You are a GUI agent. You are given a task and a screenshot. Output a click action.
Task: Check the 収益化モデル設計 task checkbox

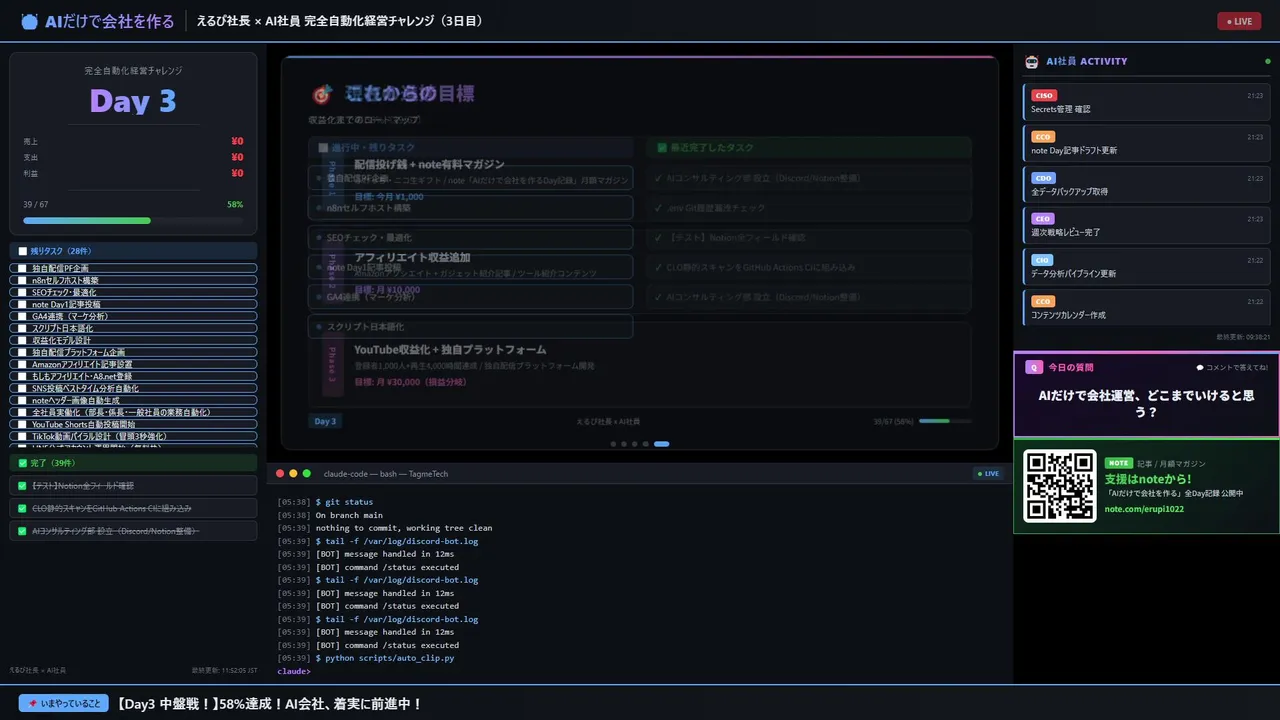pos(22,340)
